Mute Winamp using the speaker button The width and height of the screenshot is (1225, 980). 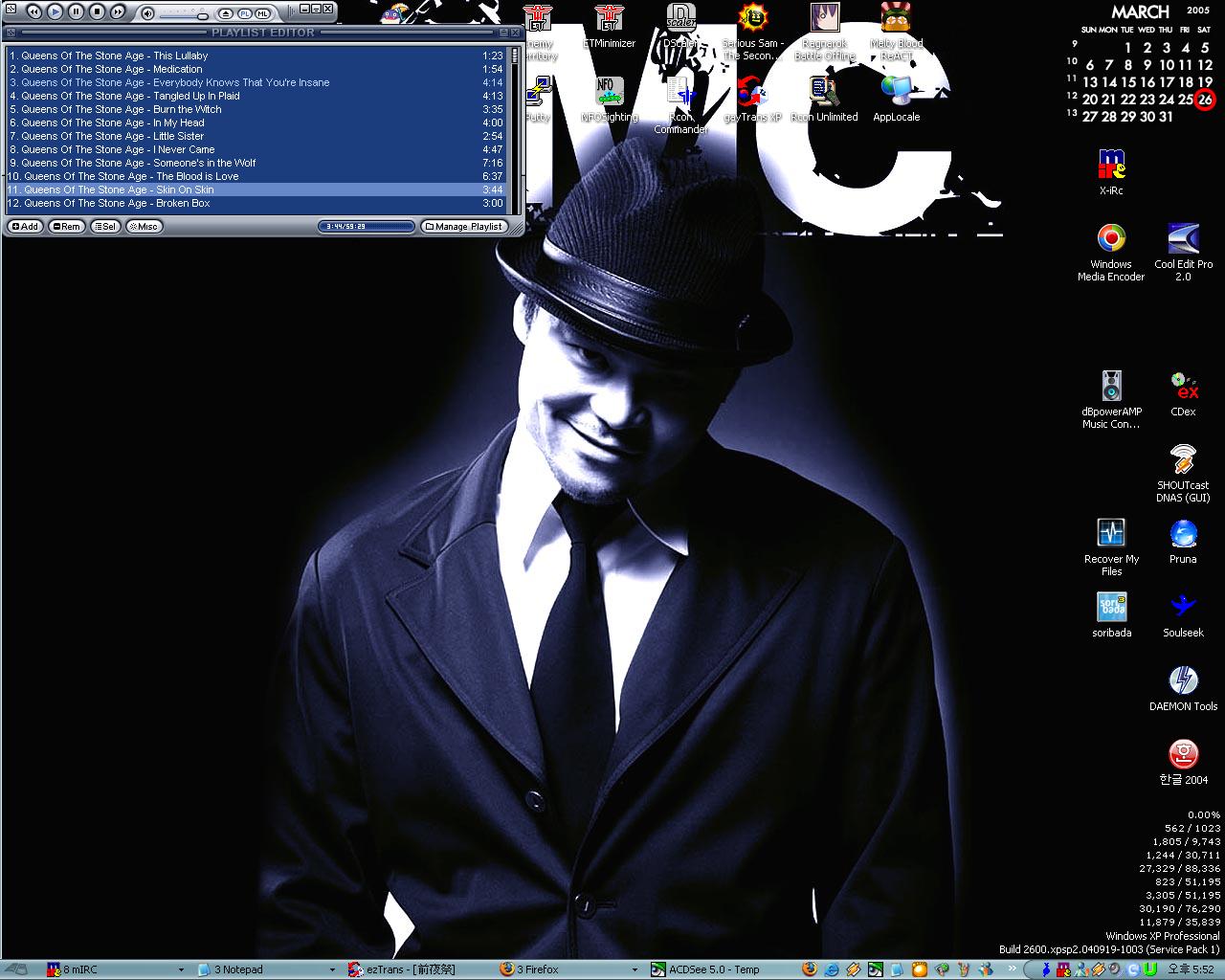click(x=147, y=13)
